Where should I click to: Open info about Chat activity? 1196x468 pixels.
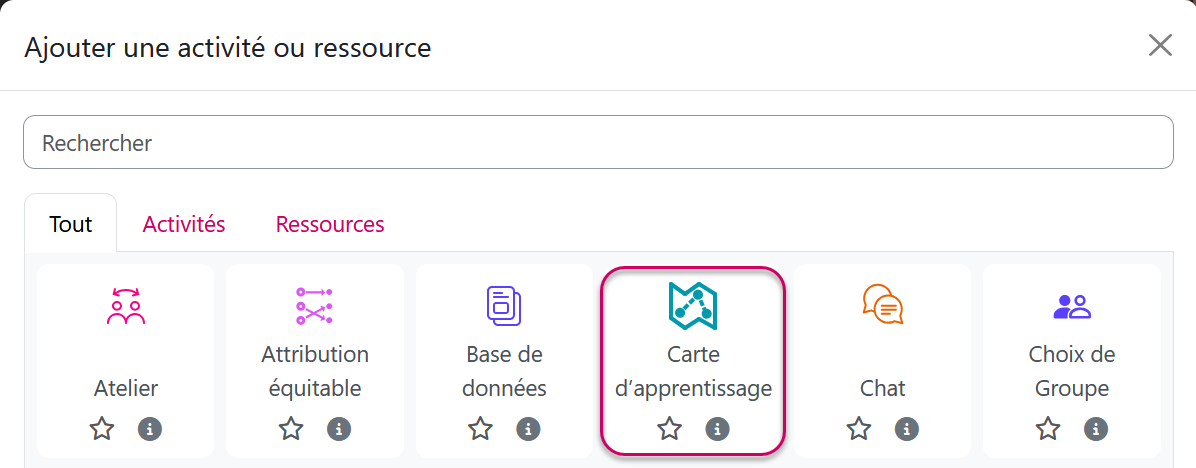point(907,429)
